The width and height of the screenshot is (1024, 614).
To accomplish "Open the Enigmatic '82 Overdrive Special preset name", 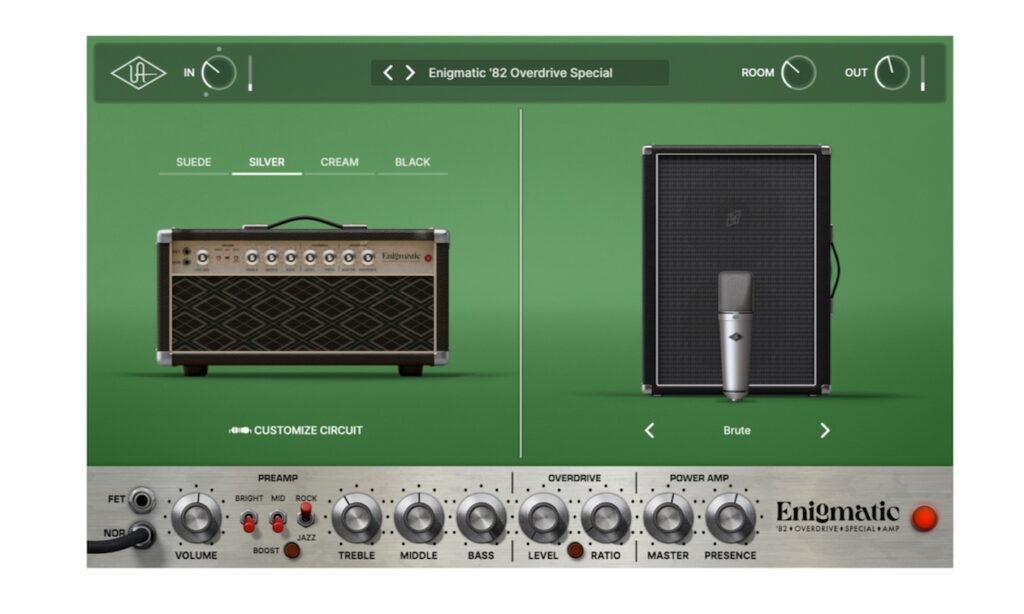I will [520, 73].
